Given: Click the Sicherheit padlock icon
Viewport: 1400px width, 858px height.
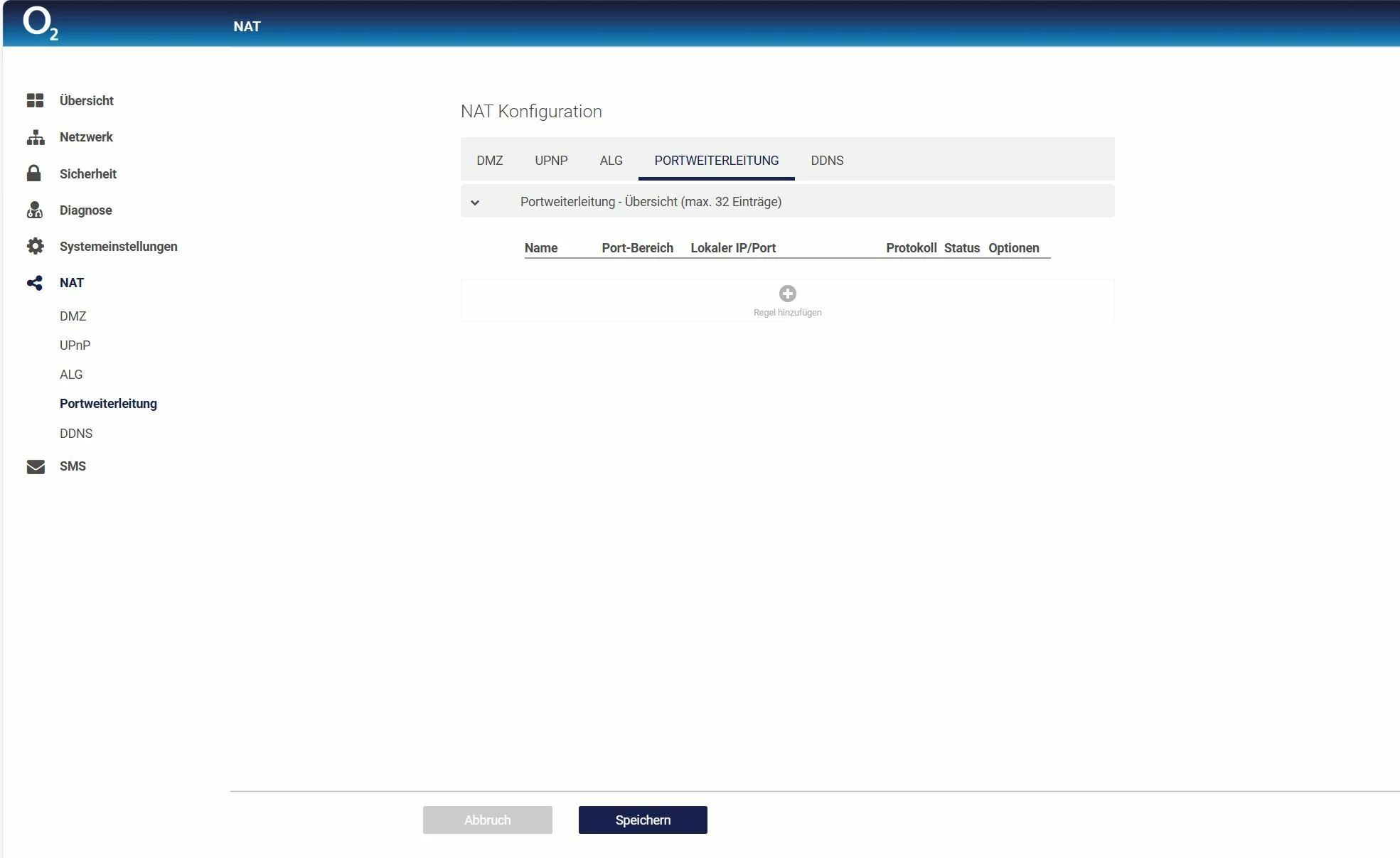Looking at the screenshot, I should 33,173.
